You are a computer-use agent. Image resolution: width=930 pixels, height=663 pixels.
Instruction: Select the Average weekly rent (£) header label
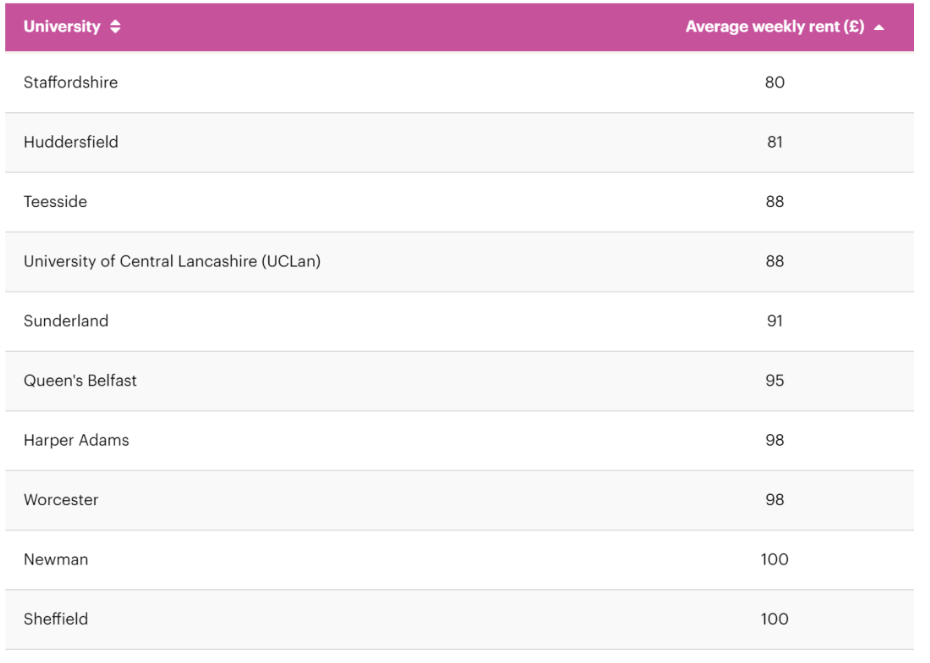point(774,27)
